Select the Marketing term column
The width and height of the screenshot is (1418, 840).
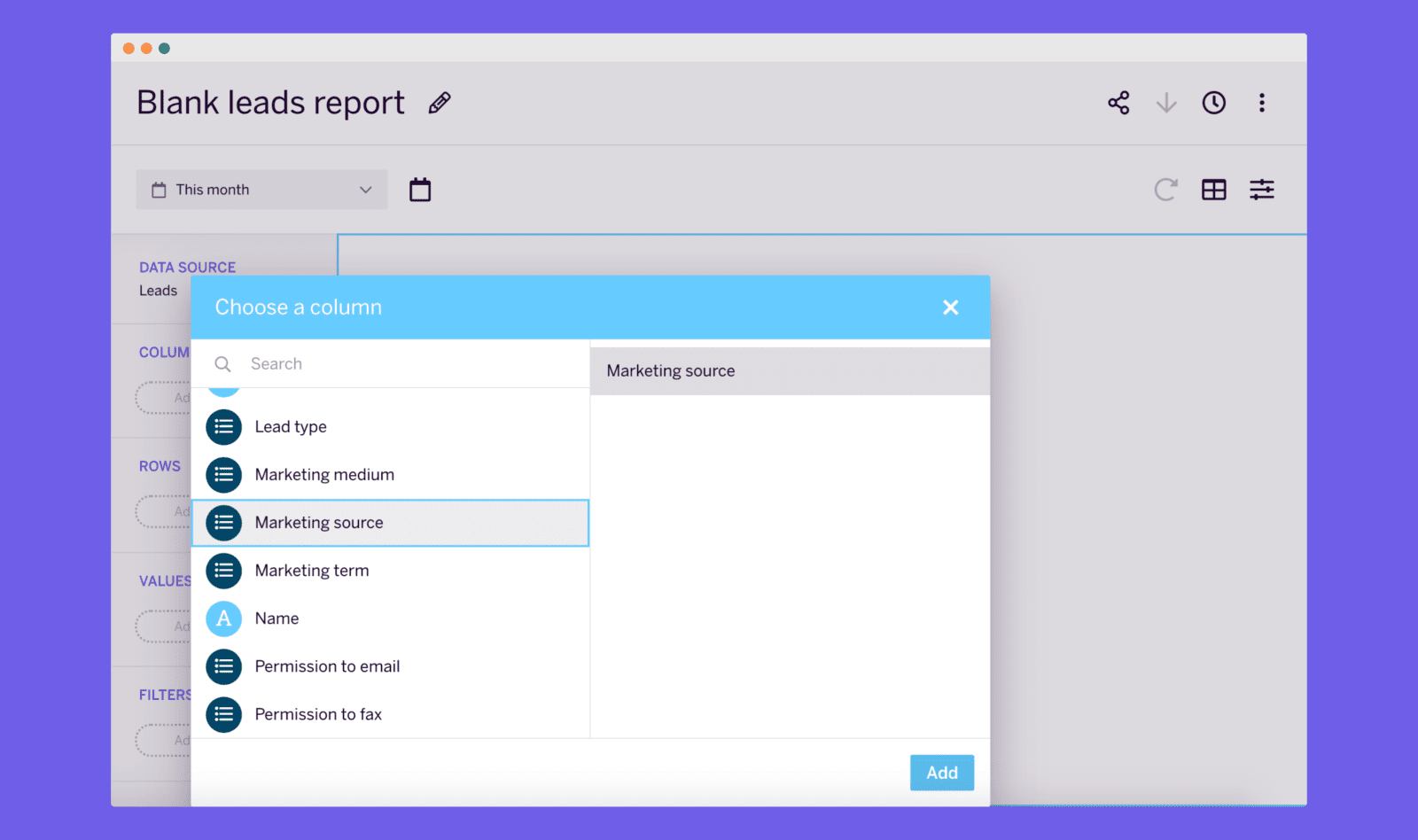pos(312,570)
